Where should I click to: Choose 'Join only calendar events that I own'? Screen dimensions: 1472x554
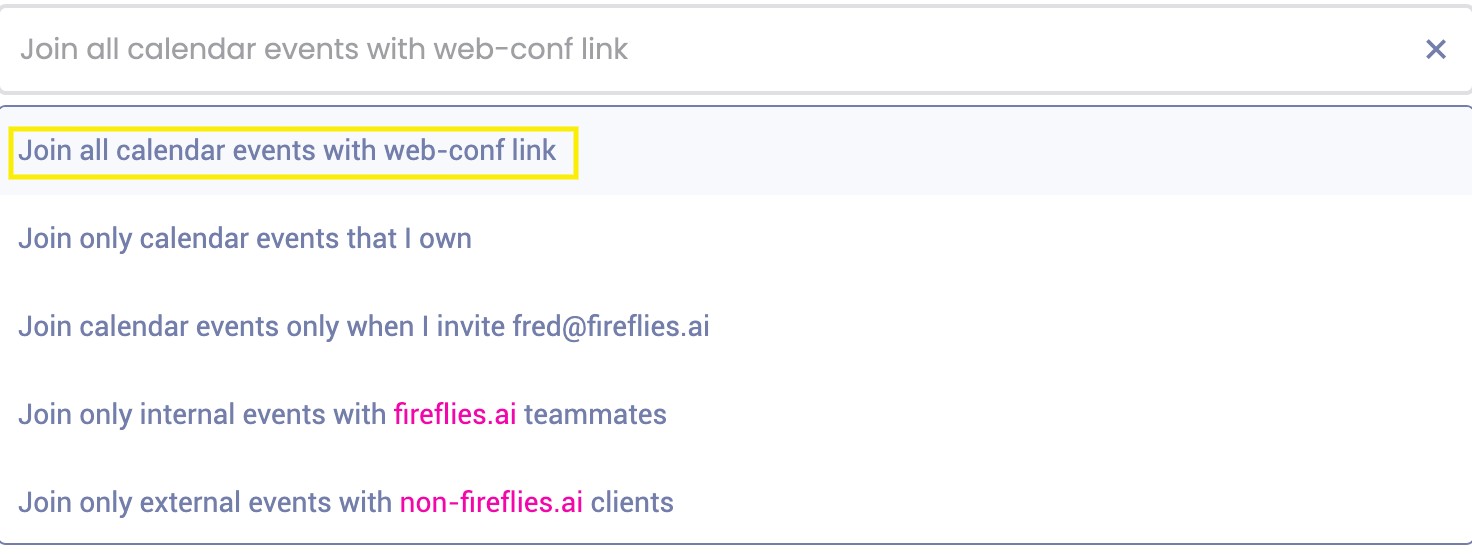tap(736, 239)
